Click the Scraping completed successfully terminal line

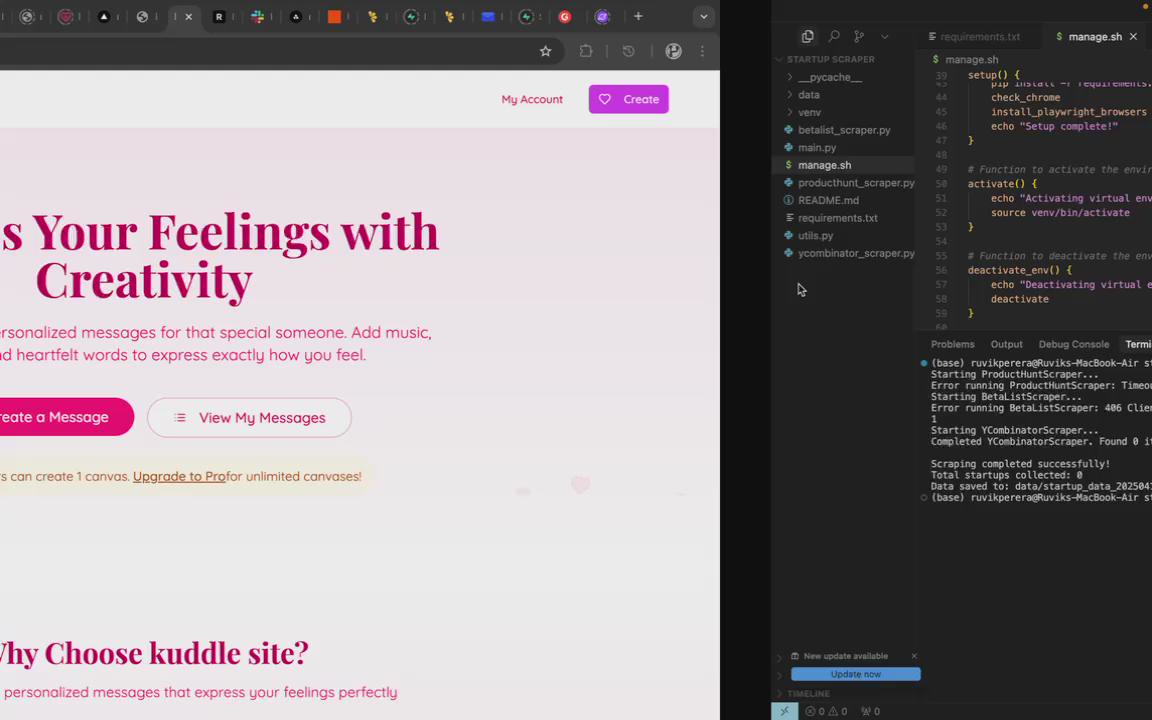(x=1020, y=464)
